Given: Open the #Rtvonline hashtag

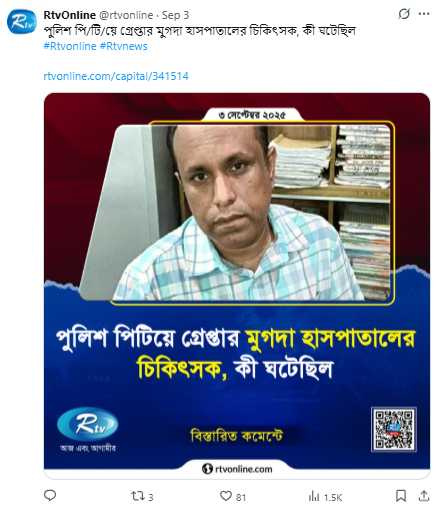Looking at the screenshot, I should pyautogui.click(x=70, y=46).
